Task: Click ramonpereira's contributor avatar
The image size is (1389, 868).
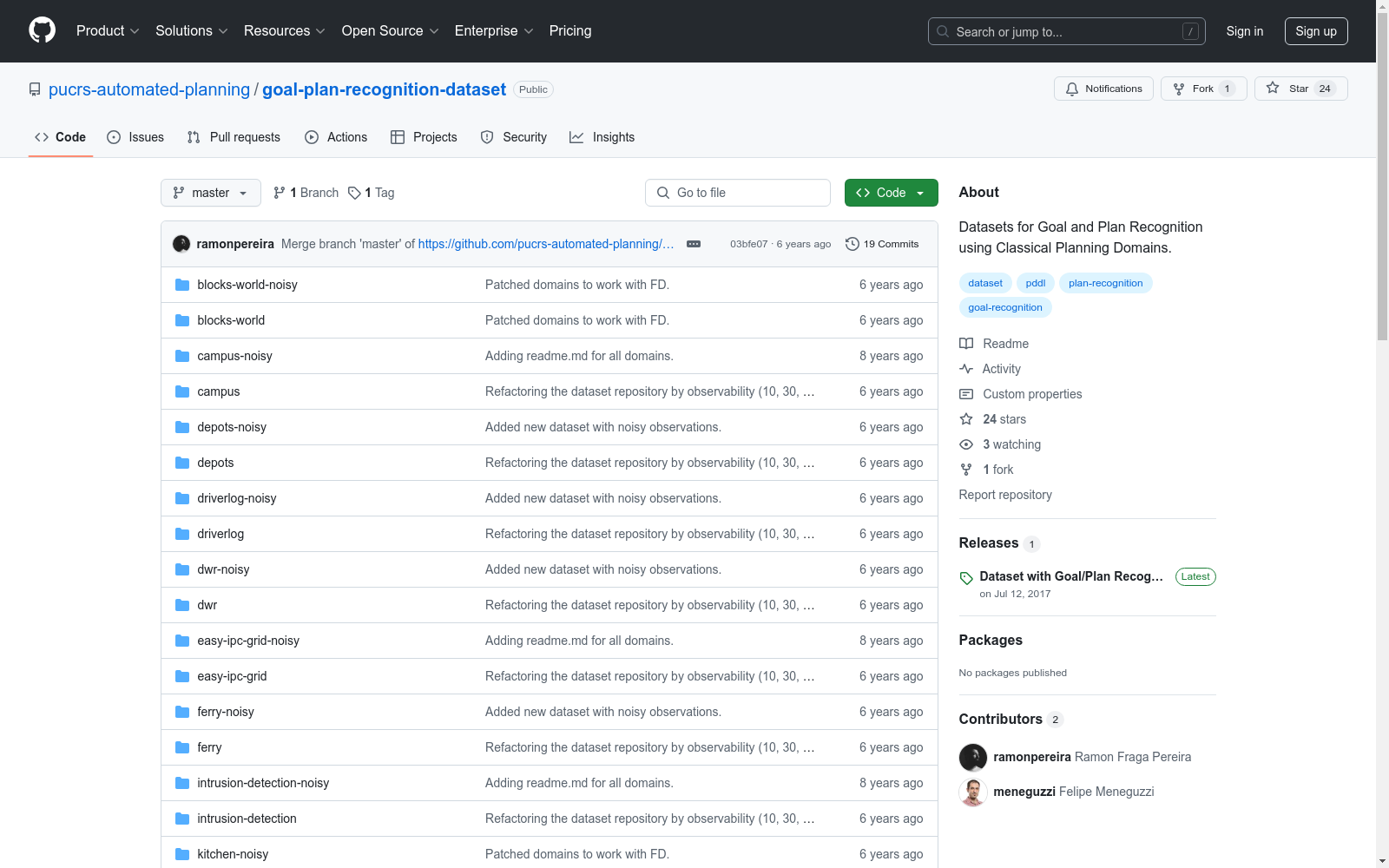Action: point(973,758)
